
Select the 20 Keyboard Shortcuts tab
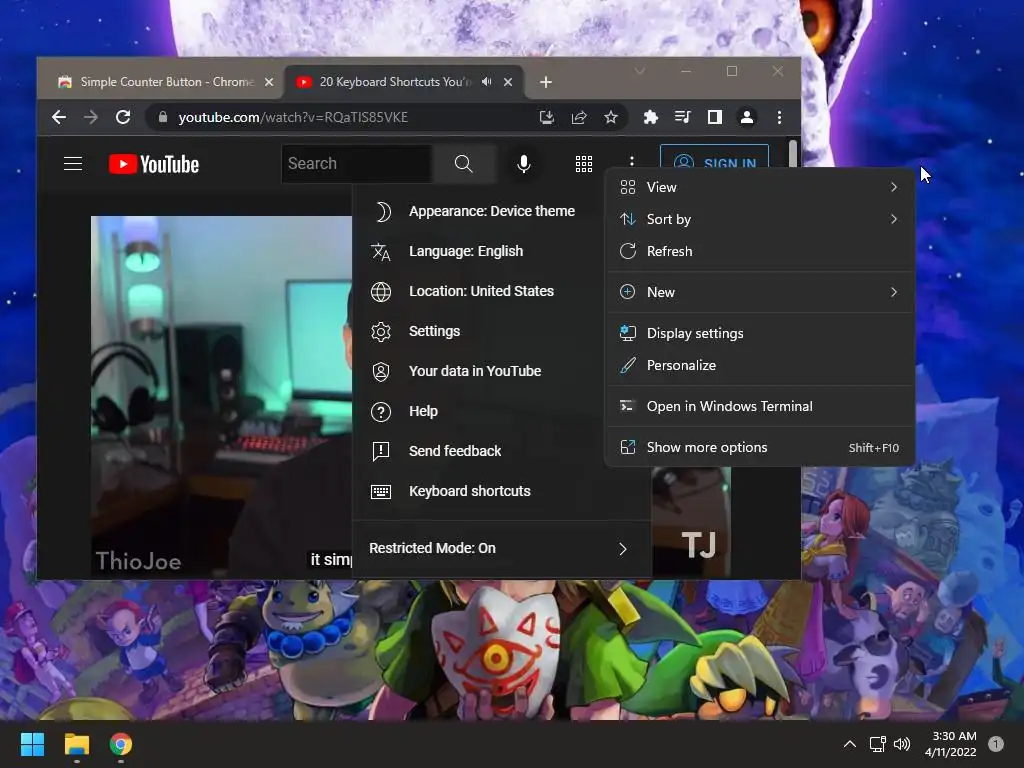pos(404,82)
